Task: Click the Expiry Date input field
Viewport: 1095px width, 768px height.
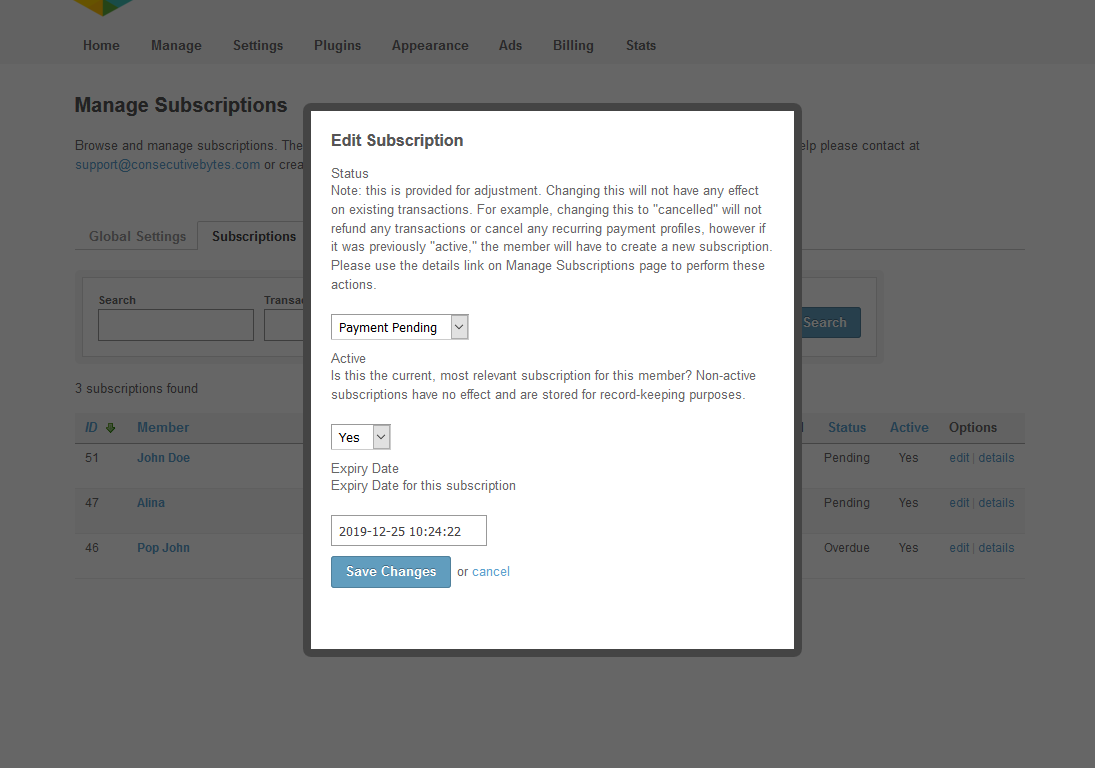Action: (408, 531)
